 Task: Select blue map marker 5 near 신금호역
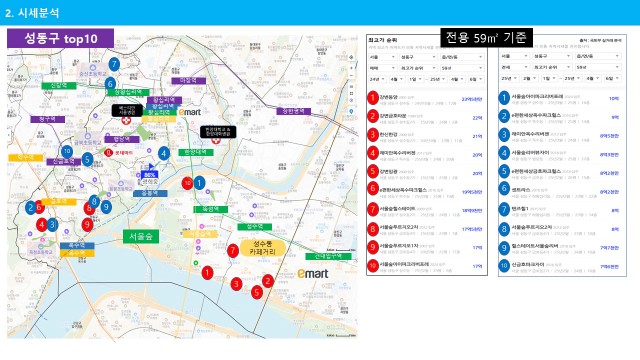(x=87, y=159)
